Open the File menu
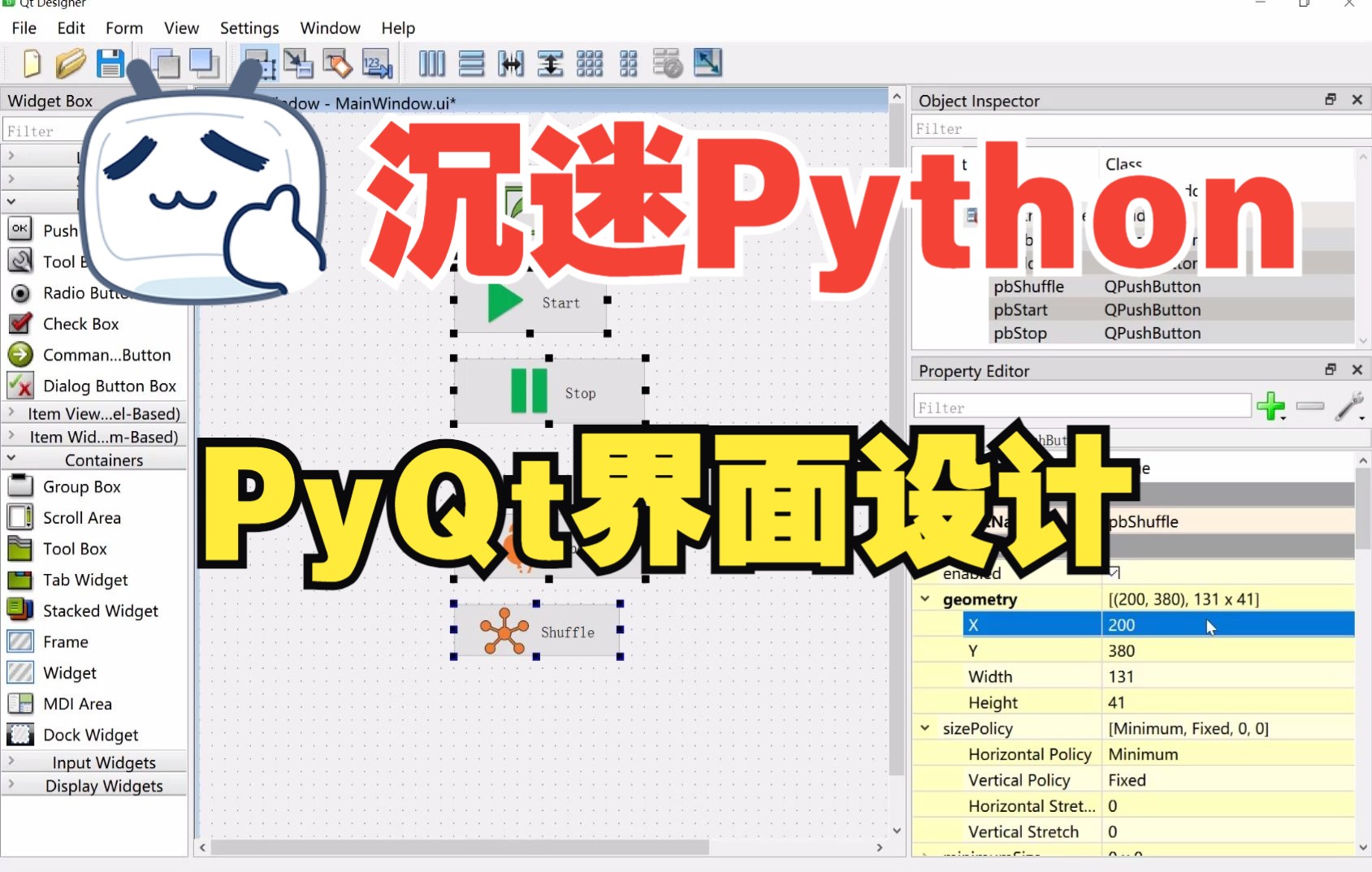The height and width of the screenshot is (872, 1372). 24,28
